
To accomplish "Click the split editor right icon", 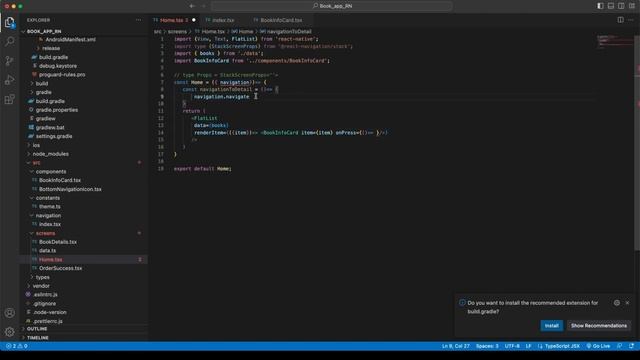I will pyautogui.click(x=620, y=20).
